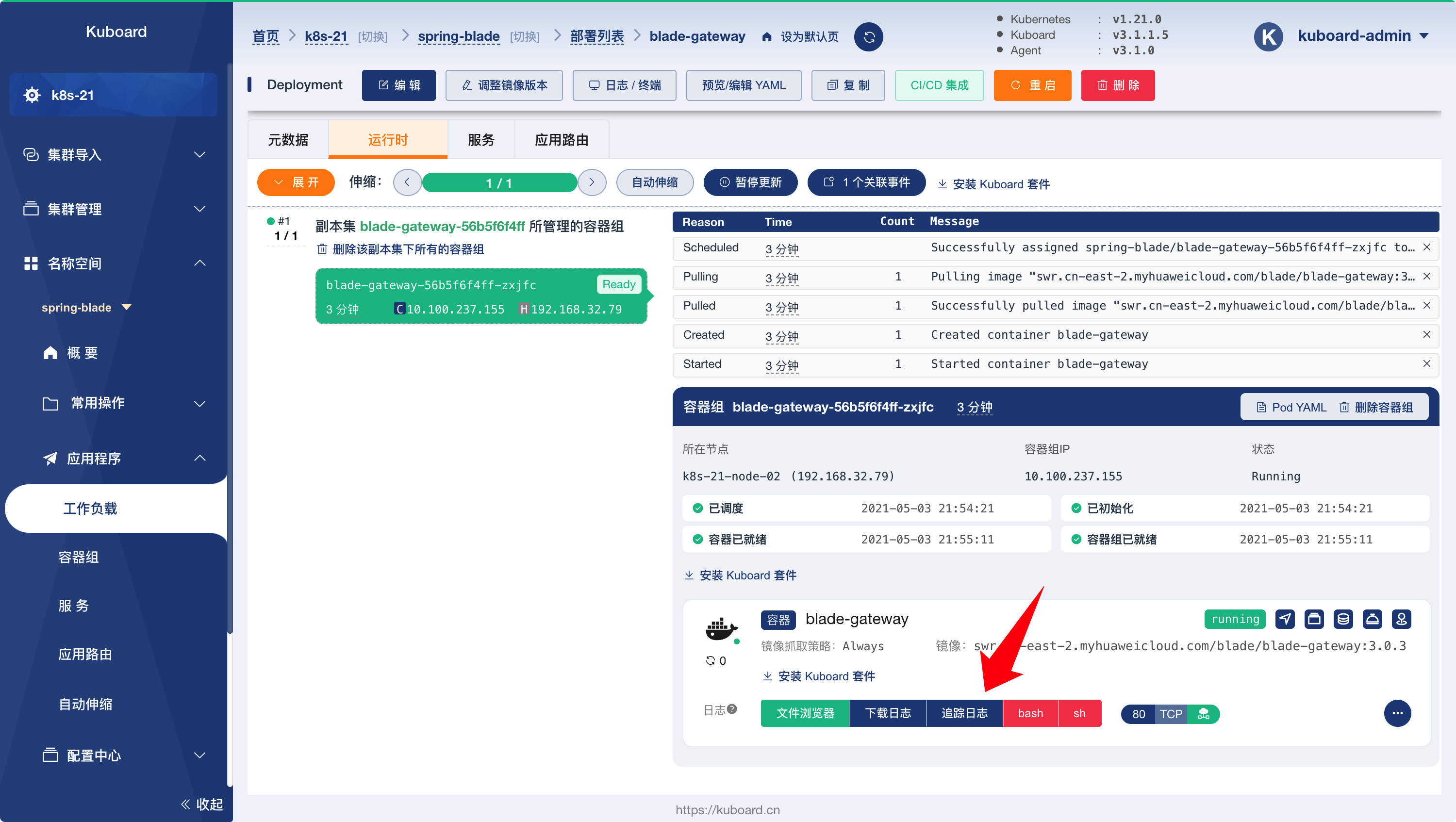Click the paper-plane icon next to running
Image resolution: width=1456 pixels, height=822 pixels.
[x=1285, y=619]
